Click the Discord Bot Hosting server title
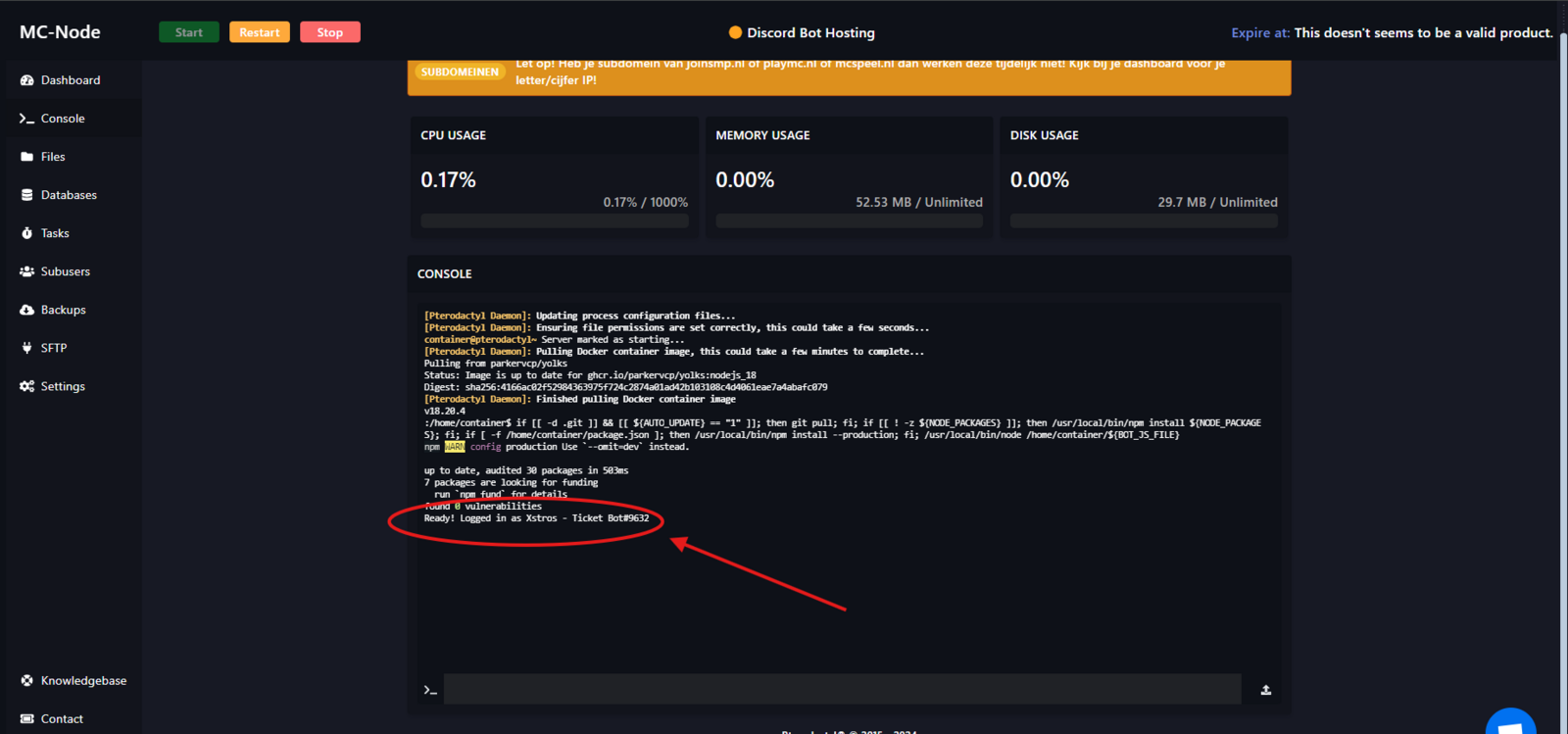 point(810,32)
